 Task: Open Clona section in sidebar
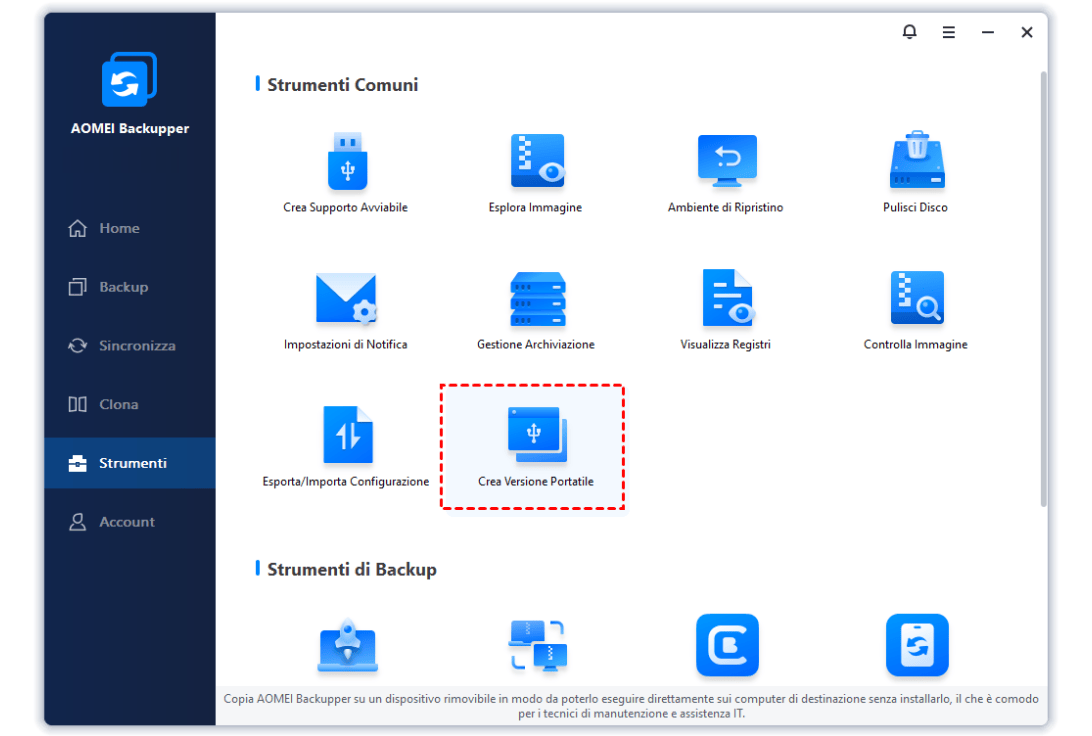click(130, 405)
